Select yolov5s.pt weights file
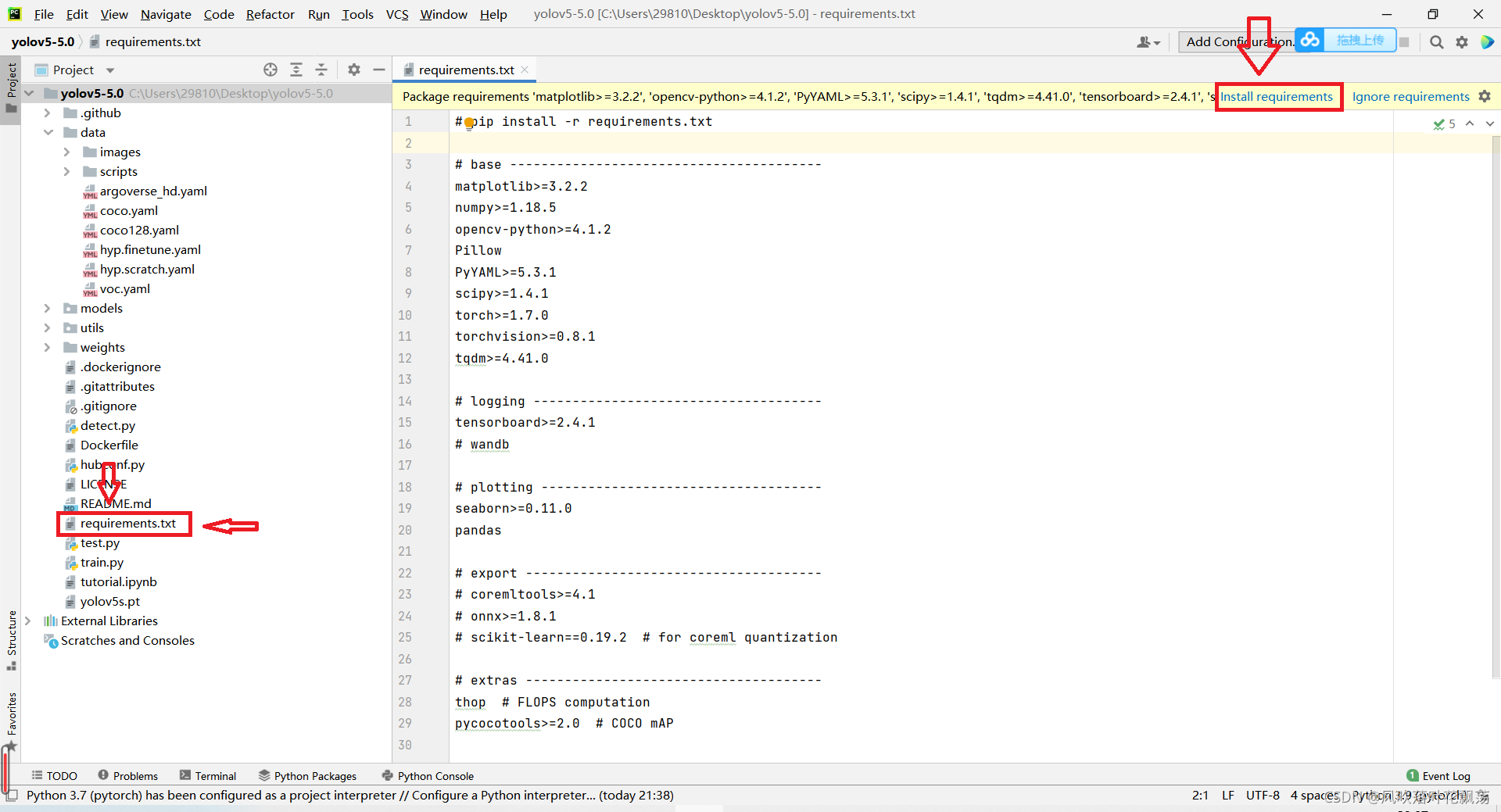Viewport: 1501px width, 812px height. click(110, 601)
